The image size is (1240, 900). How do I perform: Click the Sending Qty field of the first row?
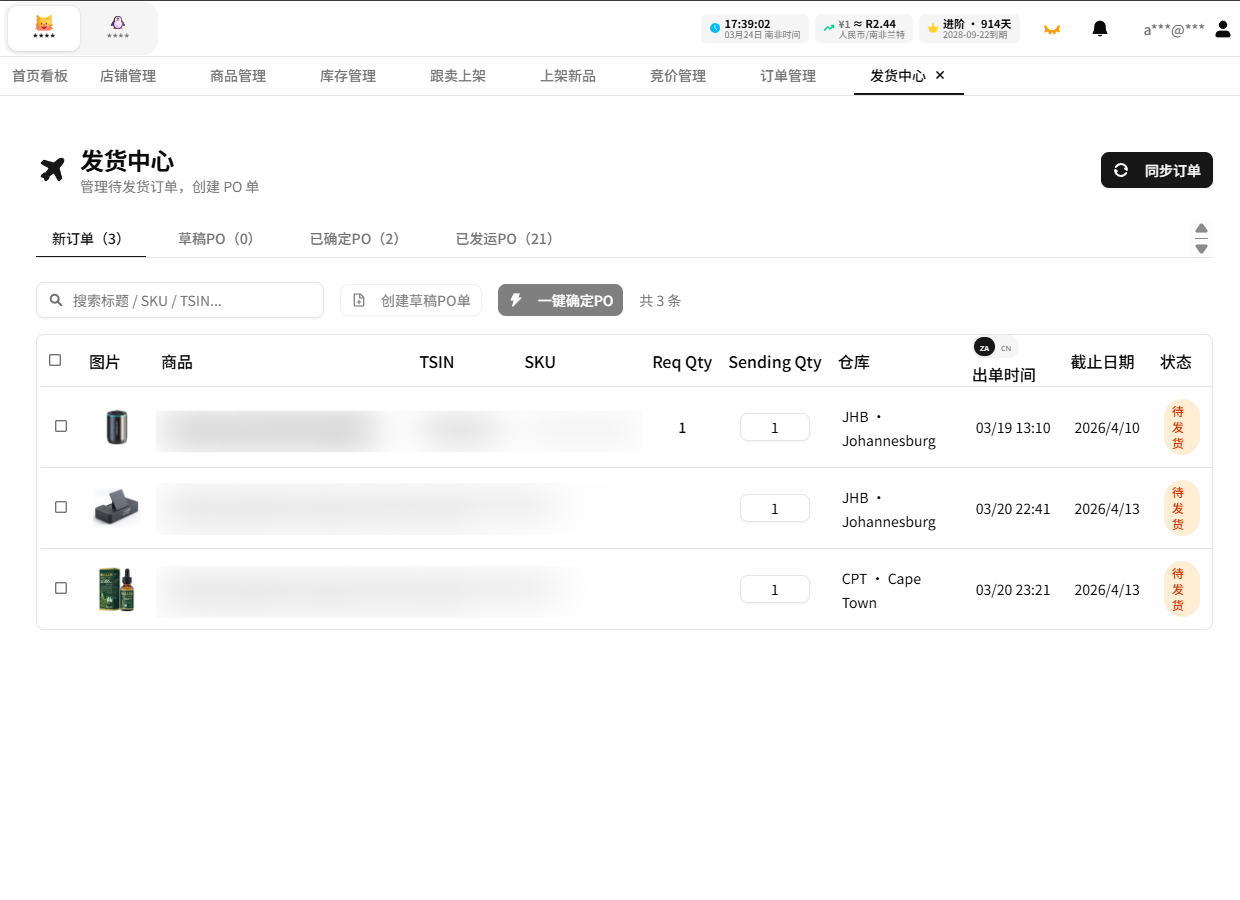pos(774,427)
